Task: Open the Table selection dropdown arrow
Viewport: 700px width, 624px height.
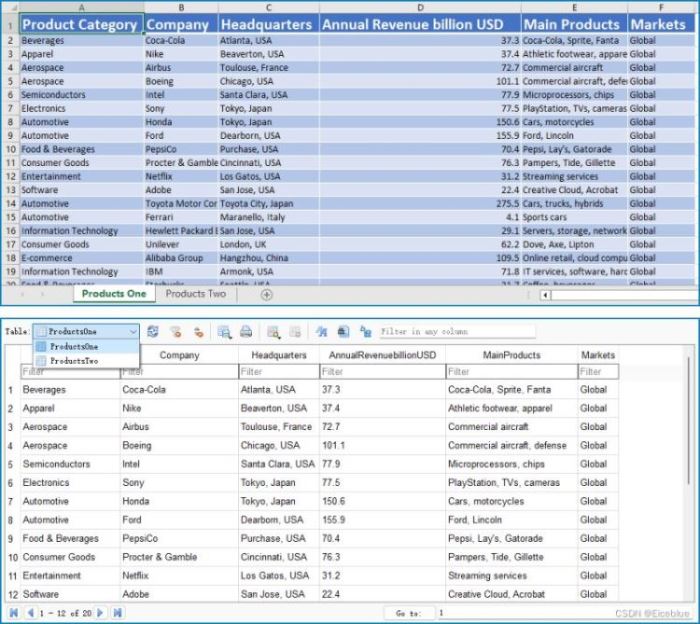Action: [x=133, y=332]
